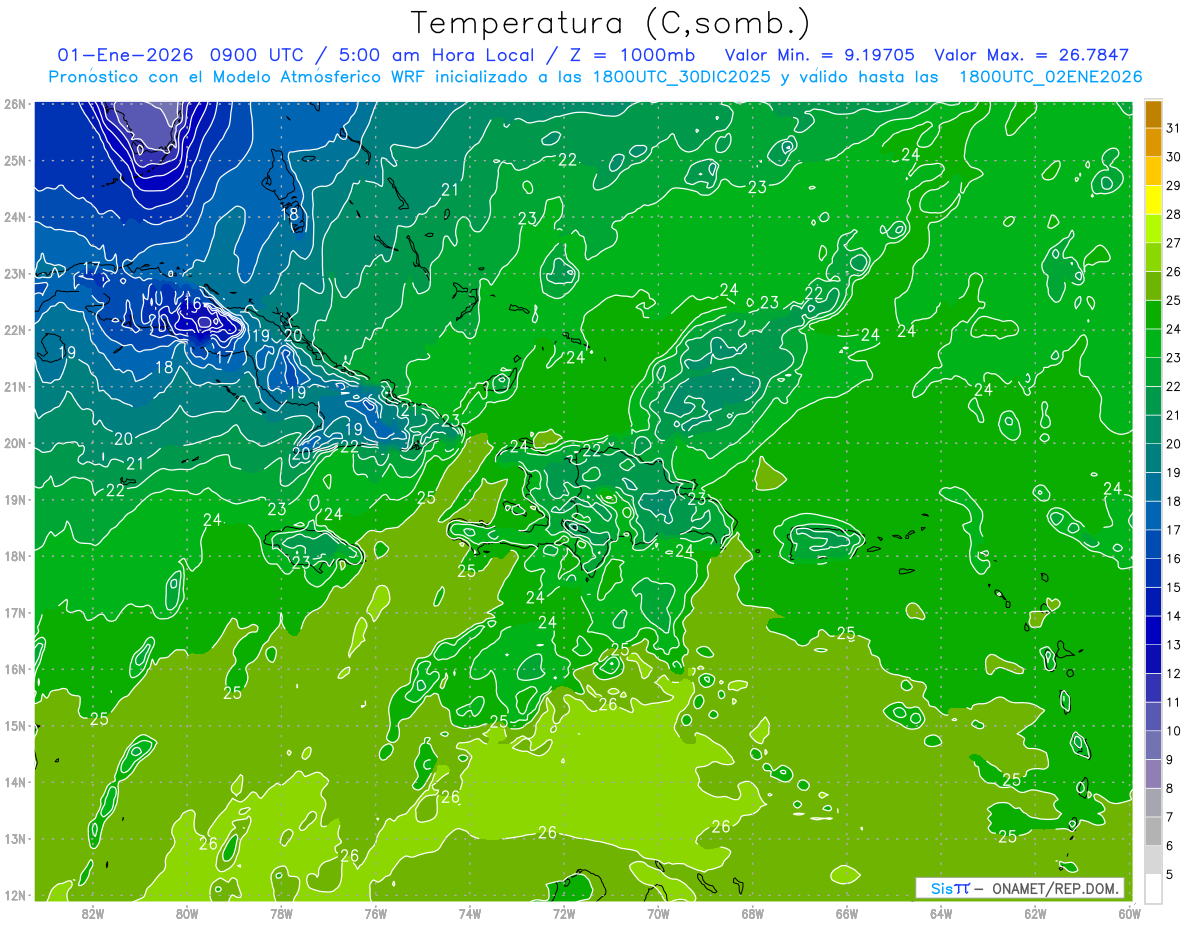Select the valid-until time "1800UTC_02ENE2026"
The width and height of the screenshot is (1200, 927).
[x=1050, y=76]
